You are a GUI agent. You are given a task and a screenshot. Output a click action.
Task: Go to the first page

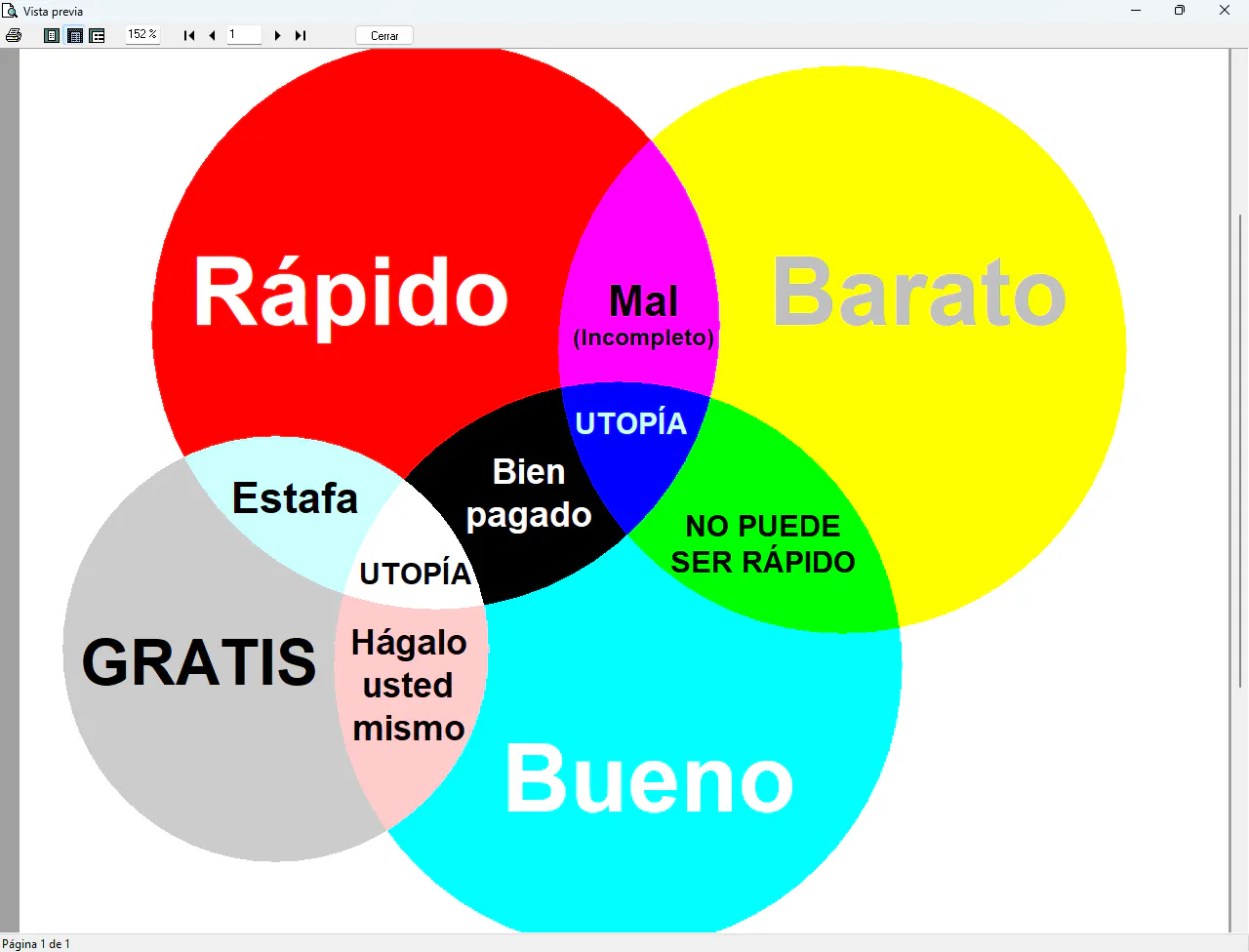pos(189,35)
